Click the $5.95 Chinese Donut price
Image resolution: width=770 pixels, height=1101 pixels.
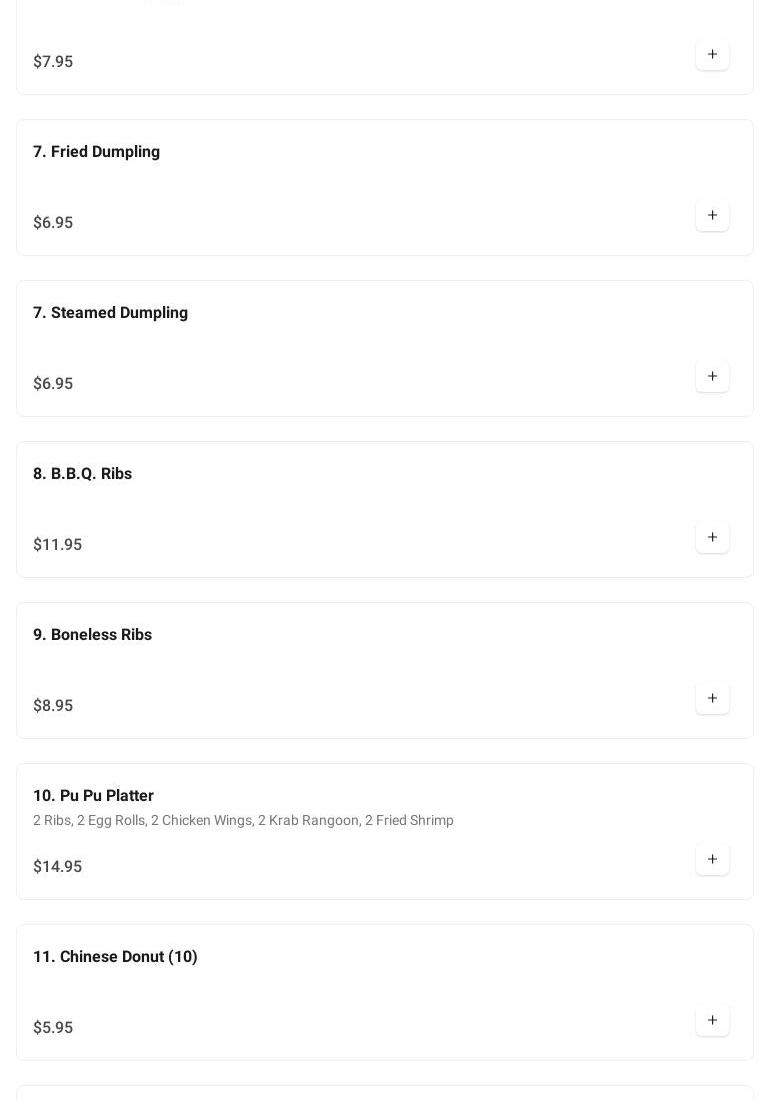tap(53, 1028)
